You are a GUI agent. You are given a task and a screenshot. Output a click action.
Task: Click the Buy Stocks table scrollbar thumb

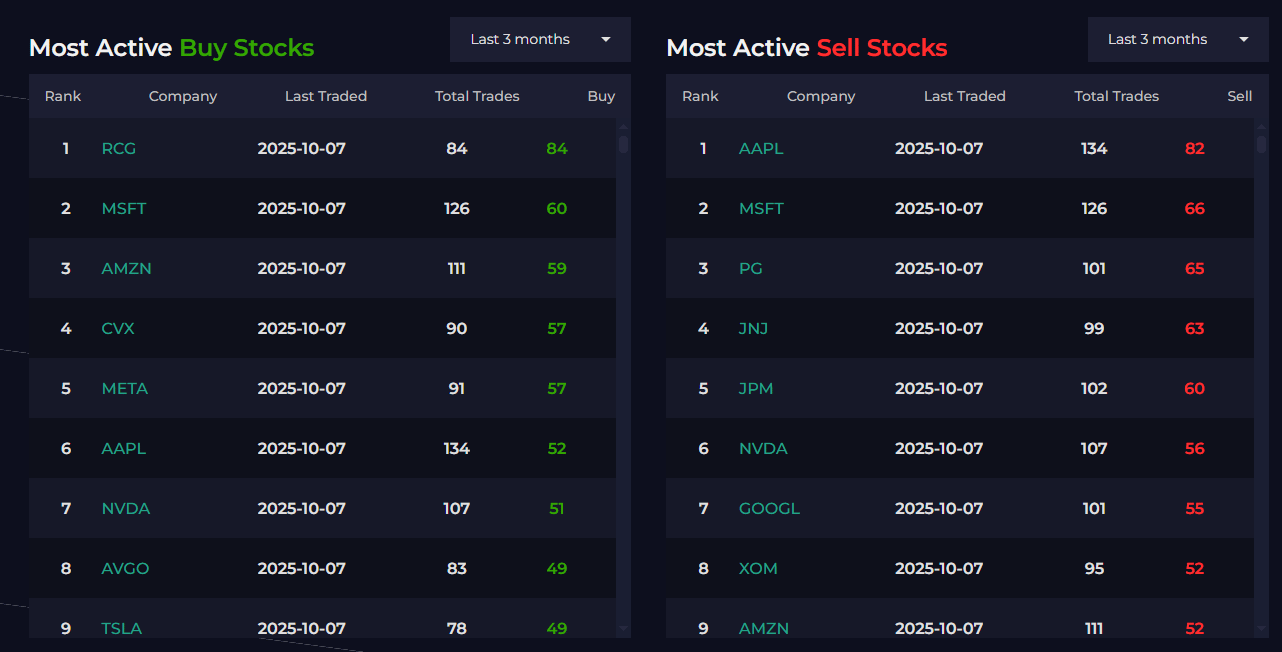tap(624, 144)
